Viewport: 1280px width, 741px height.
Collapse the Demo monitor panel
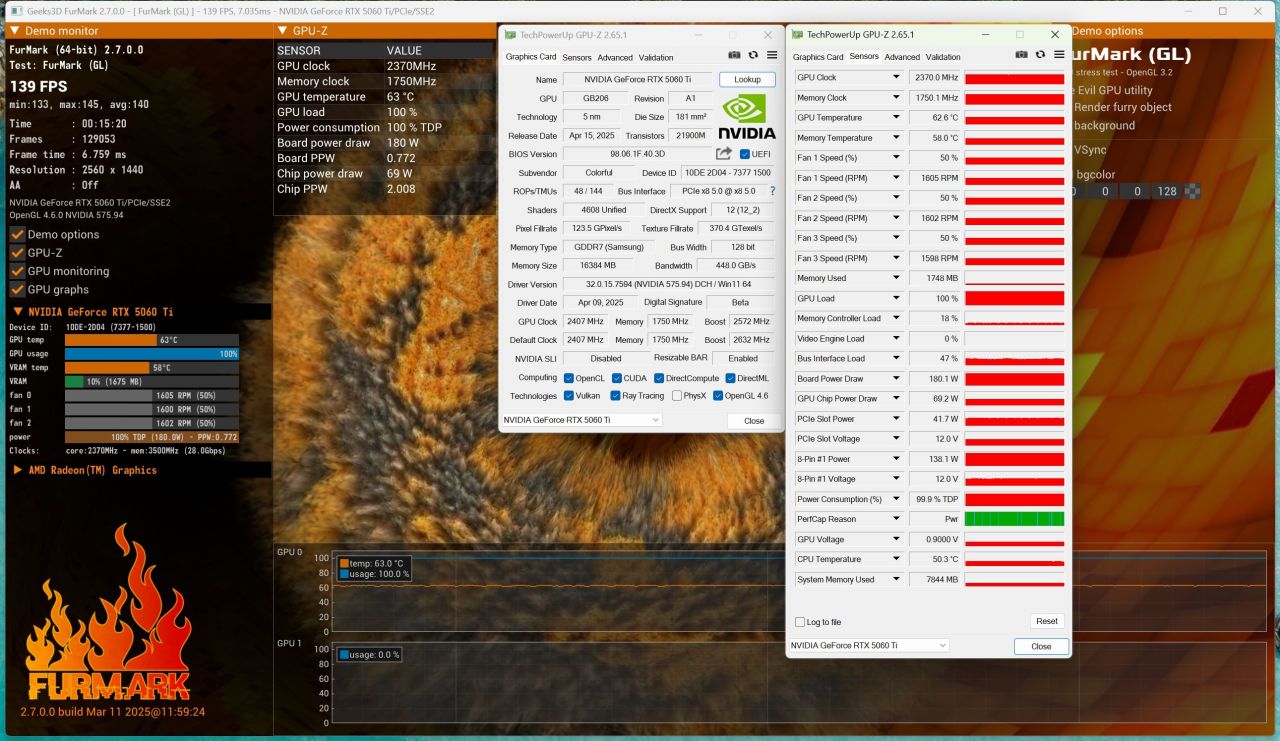[x=15, y=31]
